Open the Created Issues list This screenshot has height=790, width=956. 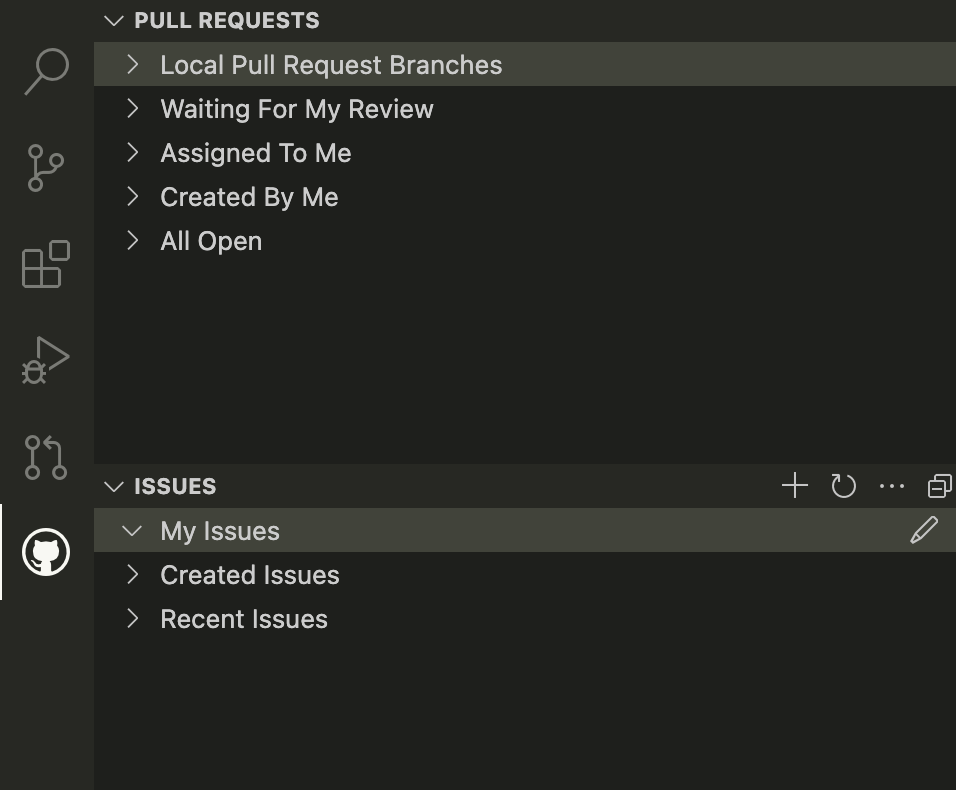[x=249, y=575]
